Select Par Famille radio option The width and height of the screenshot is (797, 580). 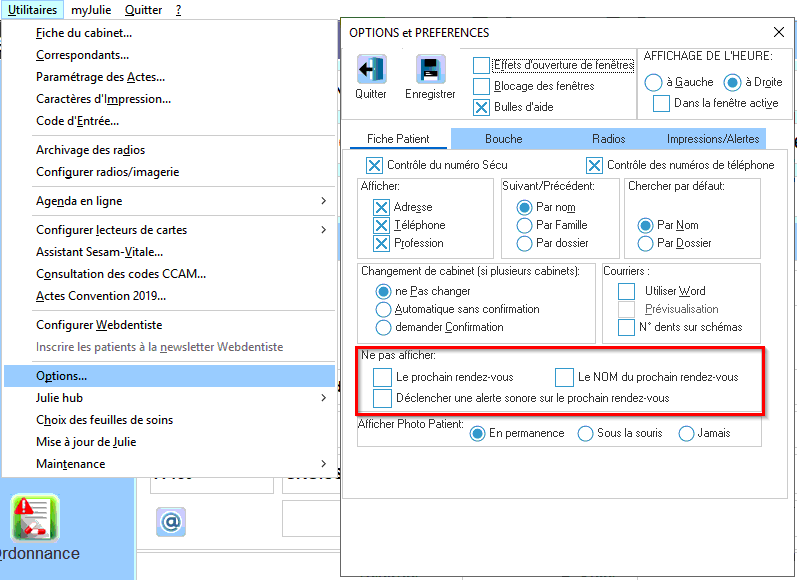click(524, 225)
